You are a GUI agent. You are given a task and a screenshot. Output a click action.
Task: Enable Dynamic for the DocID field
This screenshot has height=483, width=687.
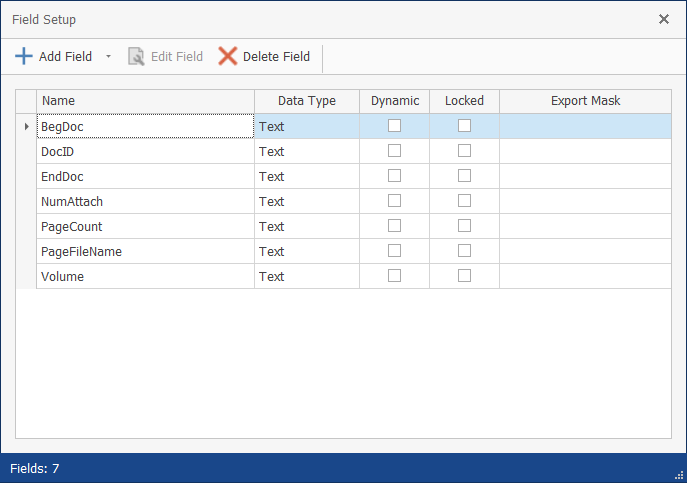tap(394, 151)
